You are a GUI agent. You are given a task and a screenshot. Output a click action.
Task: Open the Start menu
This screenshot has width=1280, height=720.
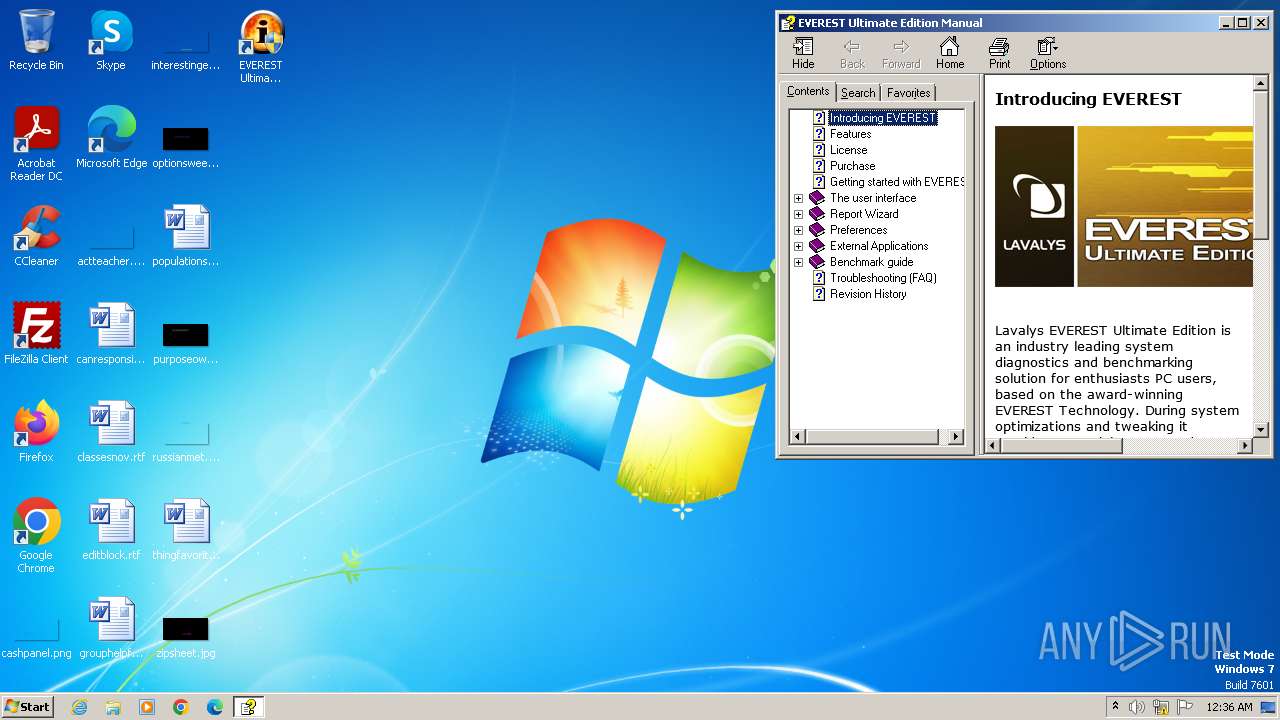click(x=28, y=706)
